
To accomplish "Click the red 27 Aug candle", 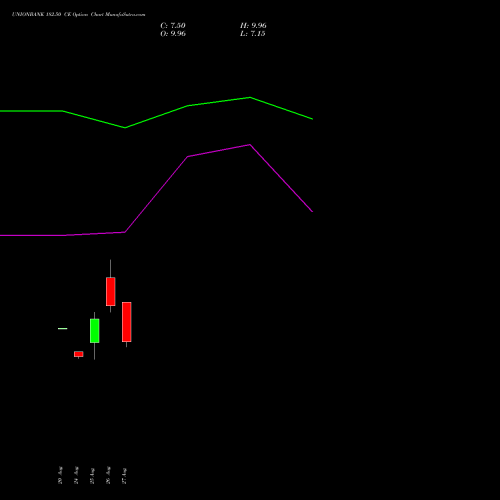I will [x=127, y=322].
